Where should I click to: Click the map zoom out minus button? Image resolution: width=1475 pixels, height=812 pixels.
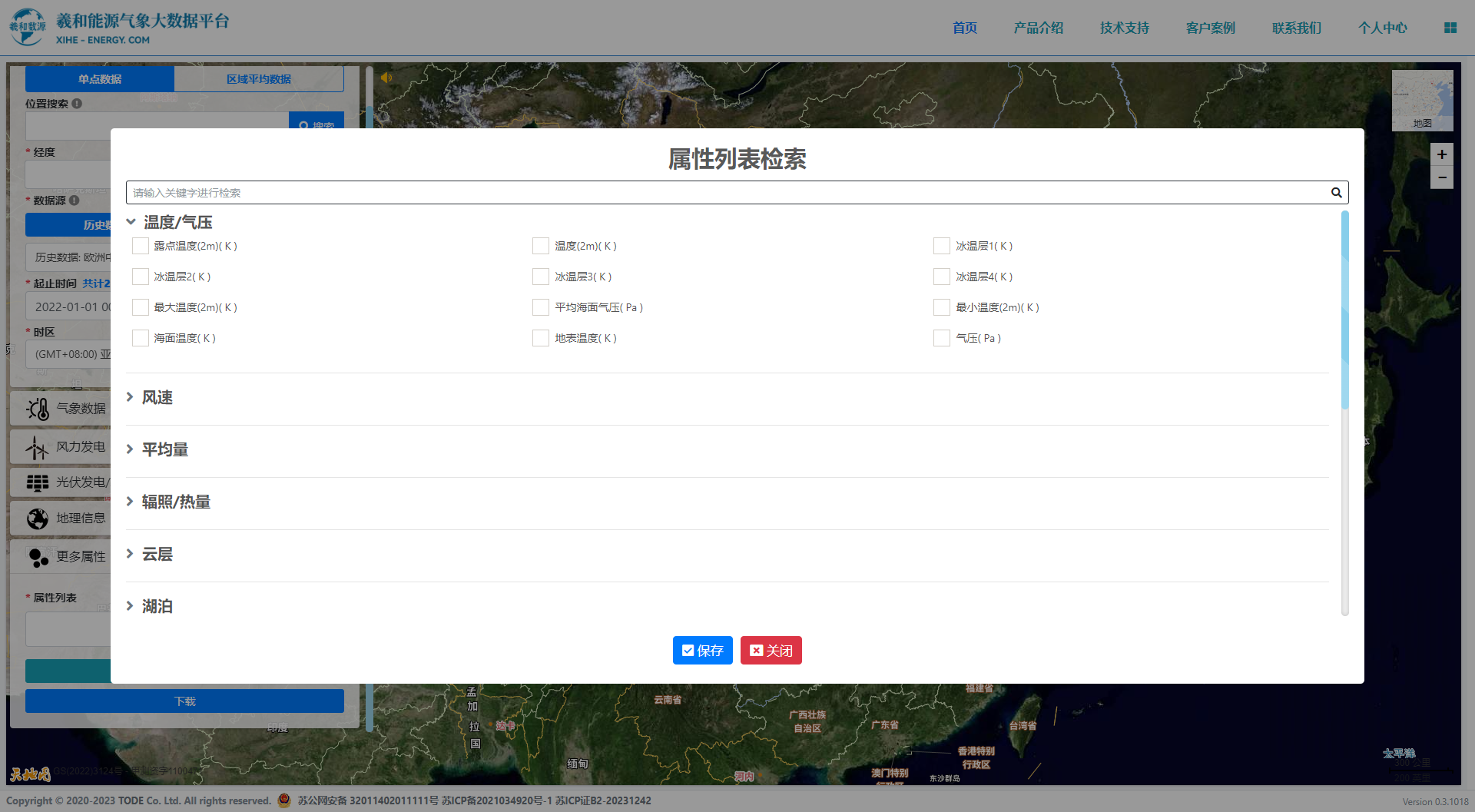coord(1441,177)
